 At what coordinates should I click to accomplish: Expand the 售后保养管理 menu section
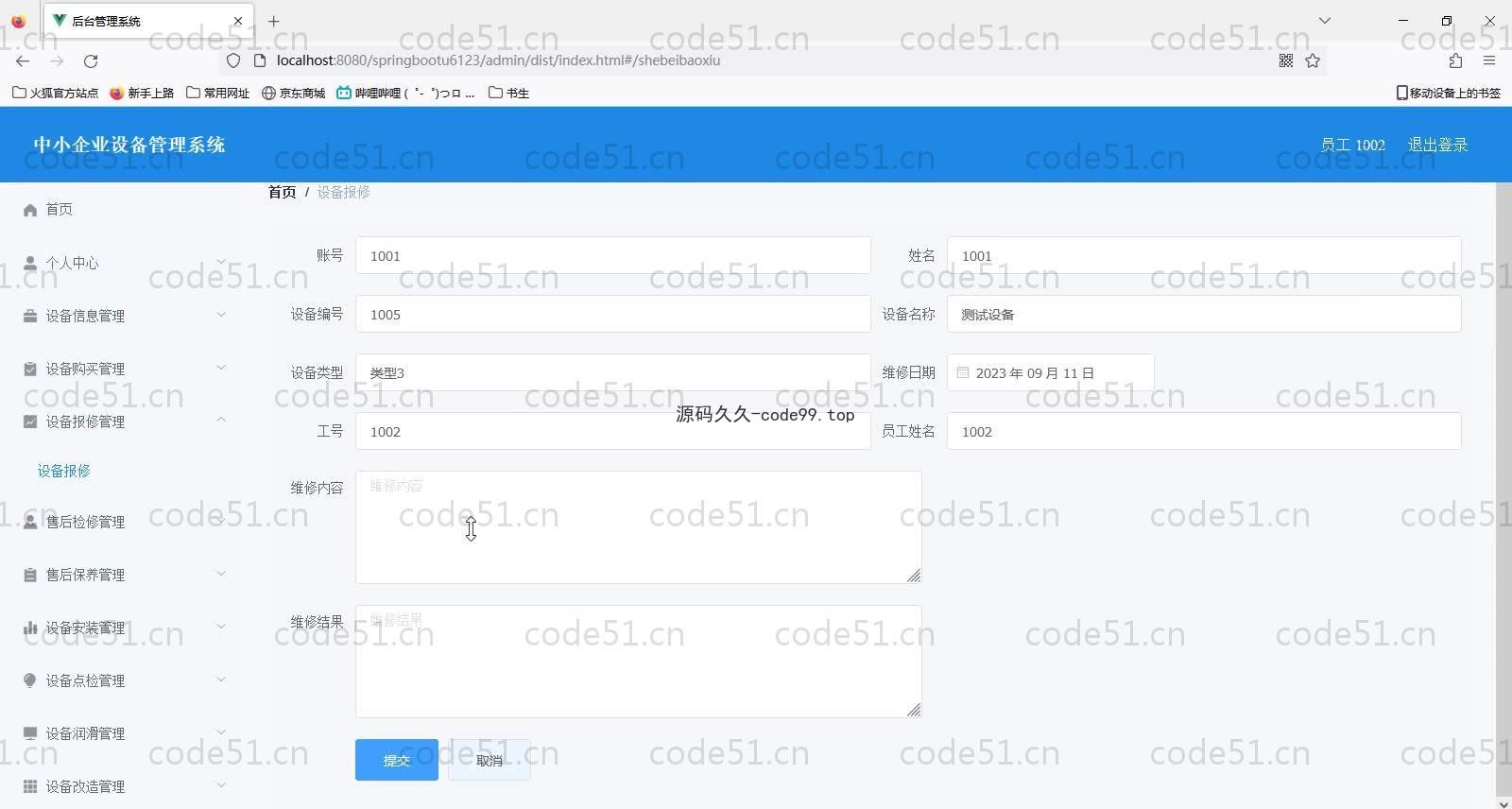[123, 575]
